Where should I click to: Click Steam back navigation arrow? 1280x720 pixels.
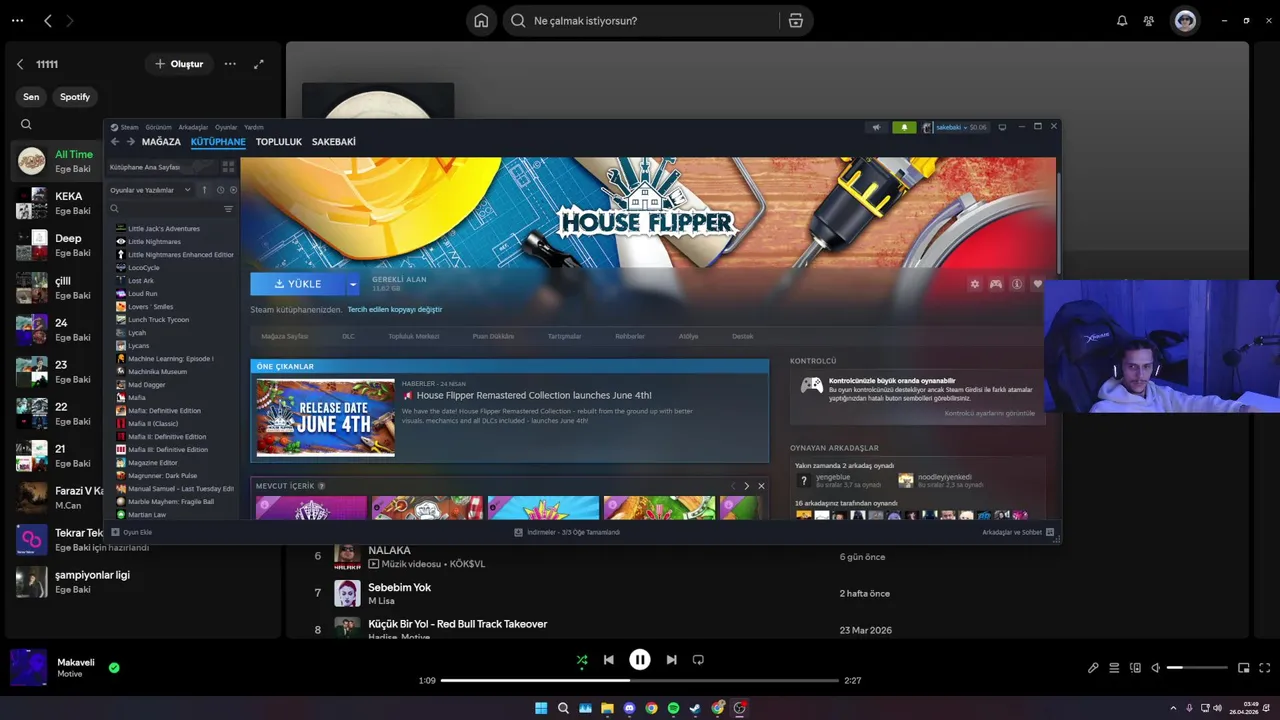[x=115, y=142]
